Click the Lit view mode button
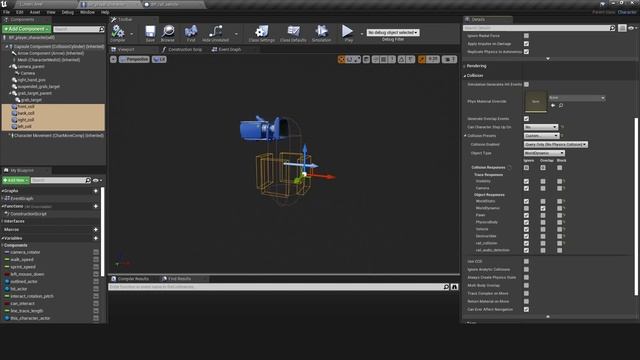The image size is (640, 360). coord(159,59)
